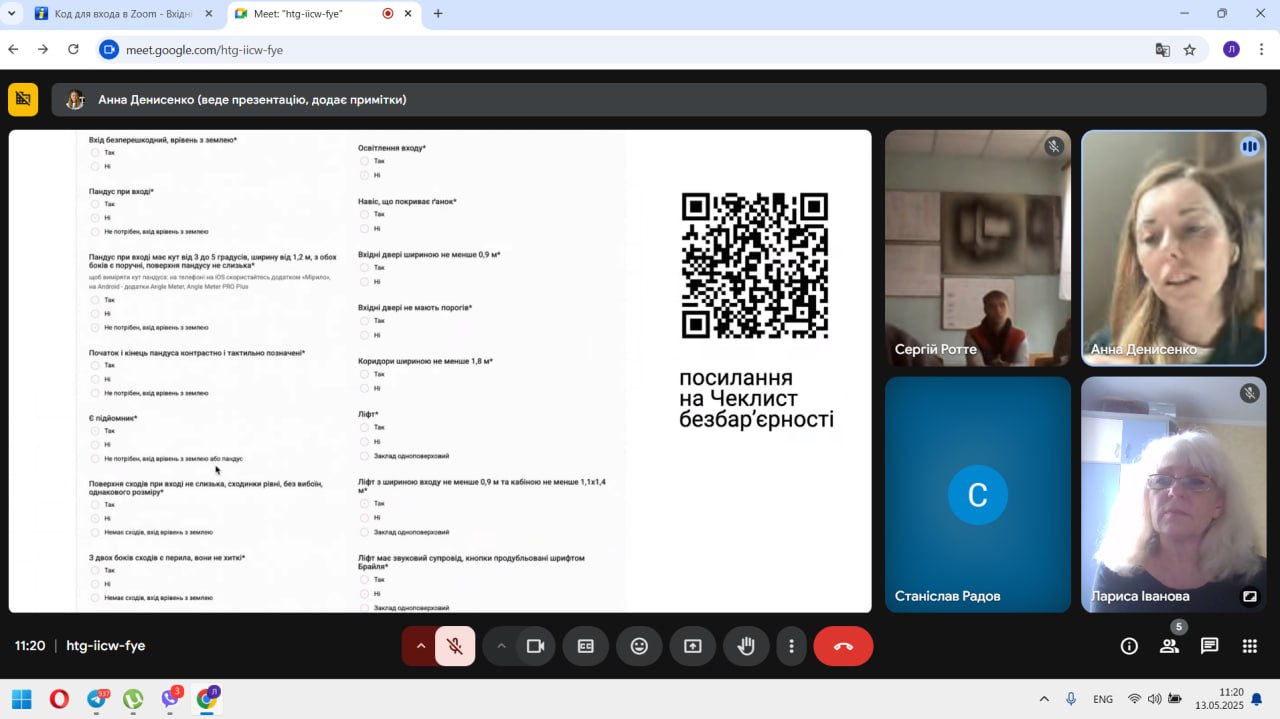Select Ні under Є підйомник

pyautogui.click(x=96, y=445)
